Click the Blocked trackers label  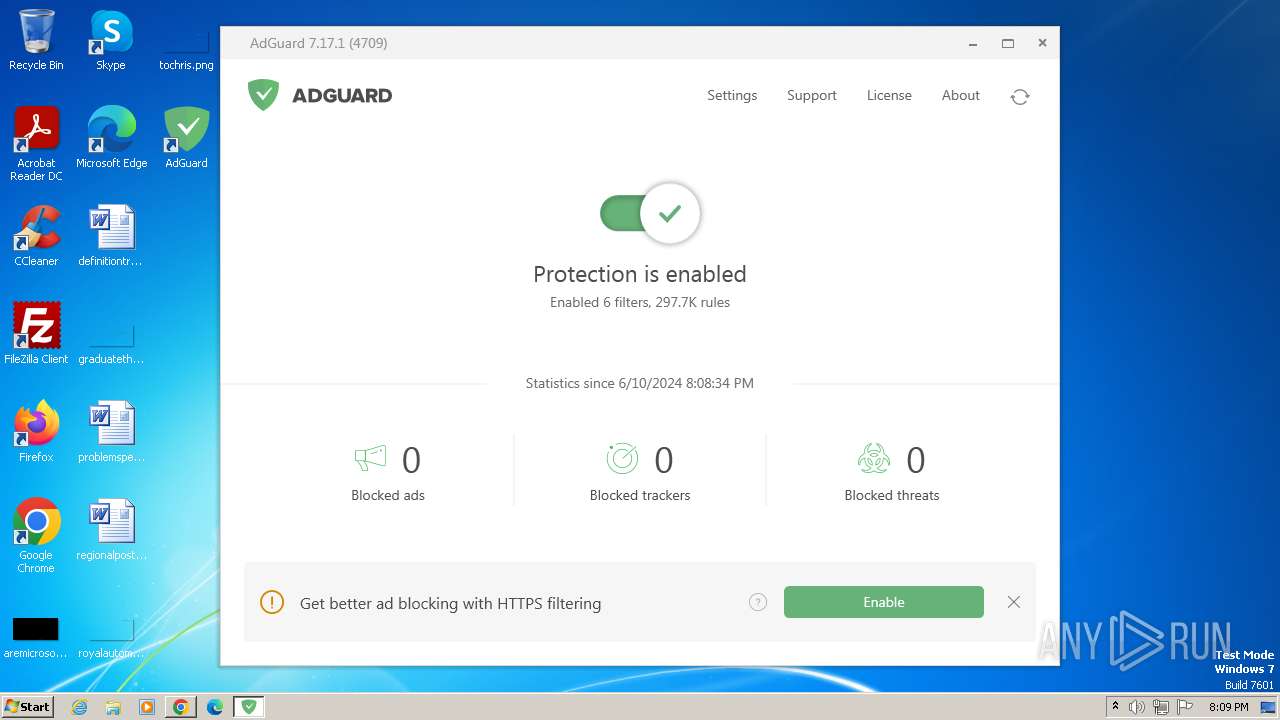pos(640,495)
